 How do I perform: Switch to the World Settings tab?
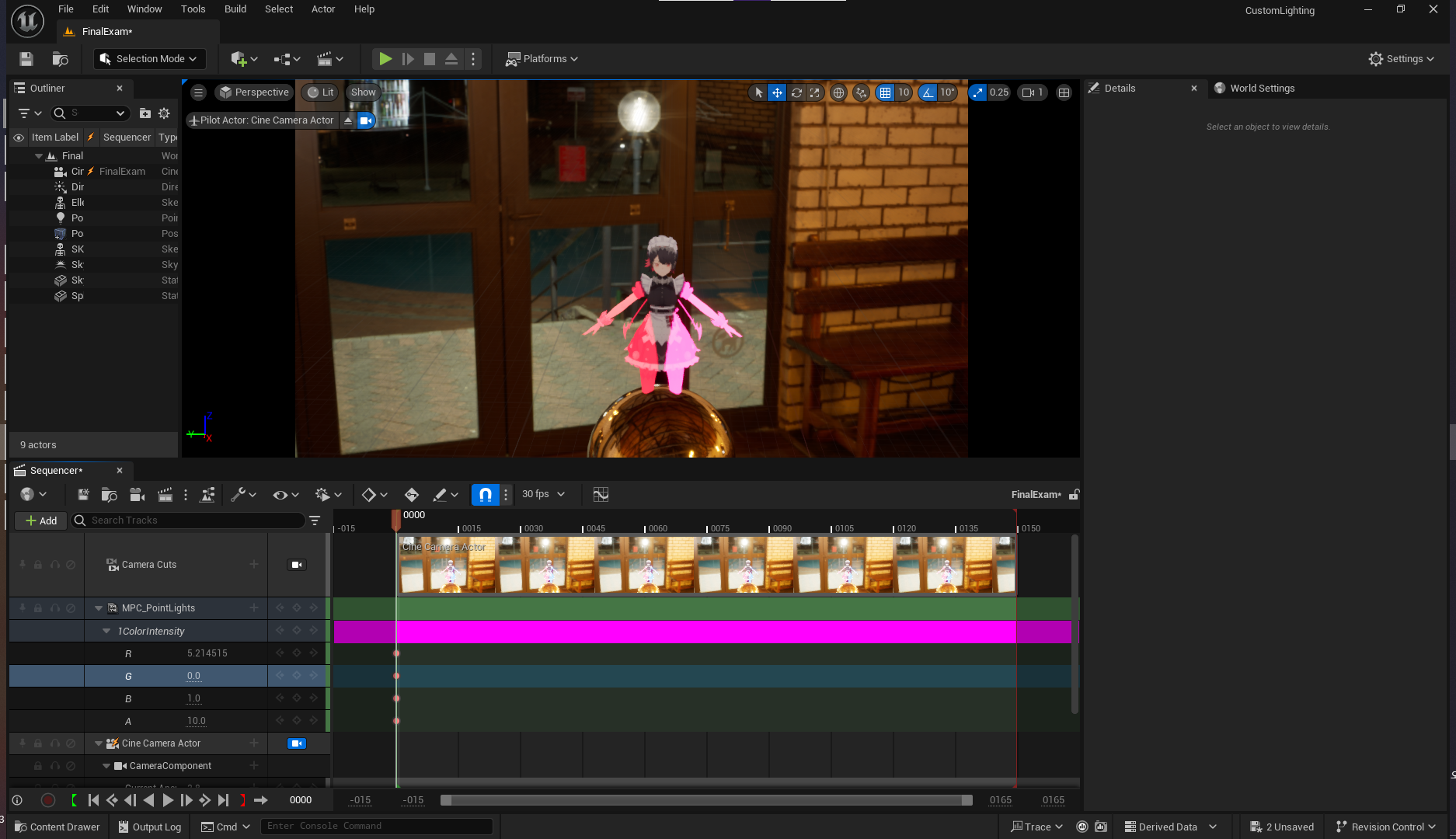point(1255,89)
